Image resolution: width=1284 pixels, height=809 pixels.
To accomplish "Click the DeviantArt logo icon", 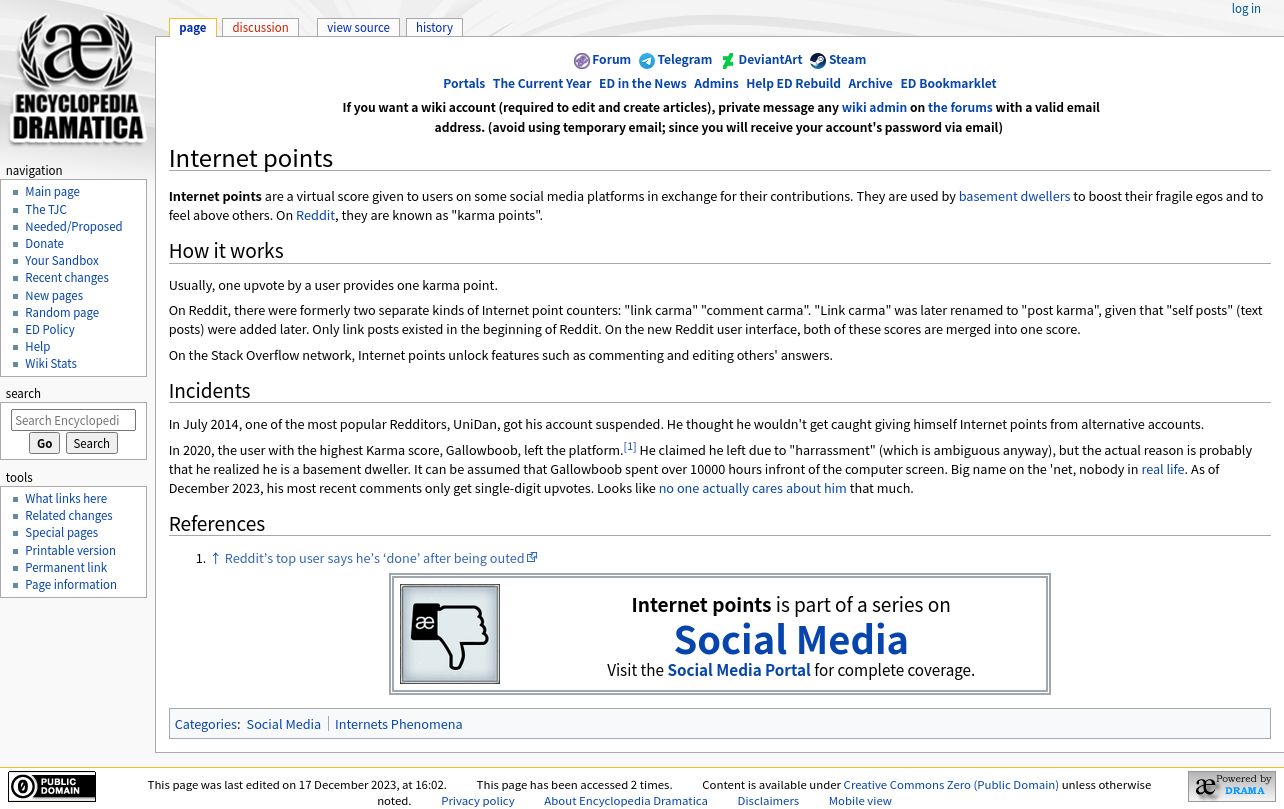I will [x=727, y=61].
